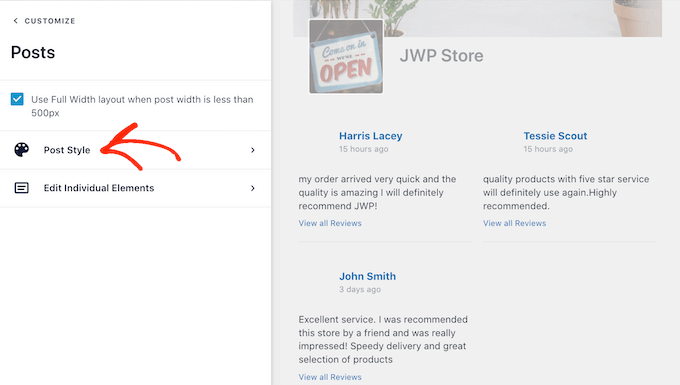Expand the Post Style chevron arrow
The width and height of the screenshot is (680, 385).
[x=253, y=150]
